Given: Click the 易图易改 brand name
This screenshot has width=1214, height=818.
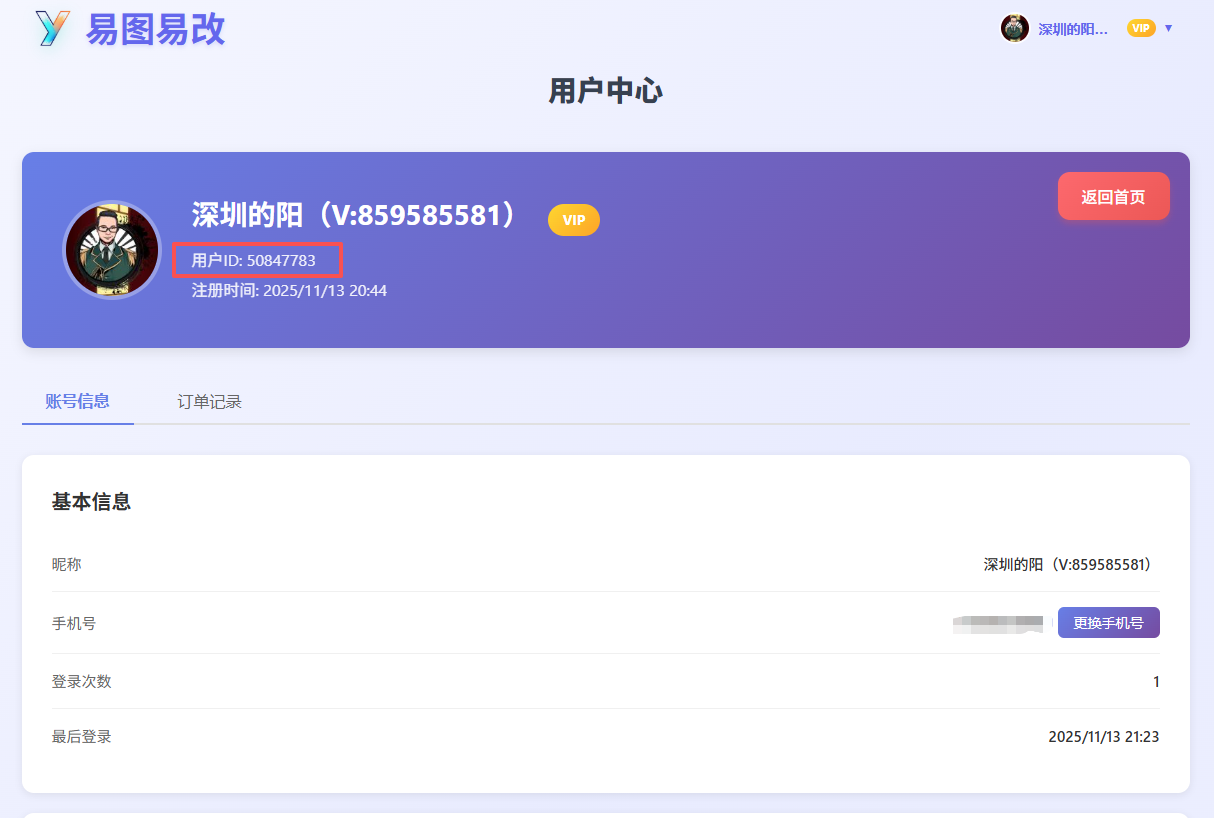Looking at the screenshot, I should (155, 29).
